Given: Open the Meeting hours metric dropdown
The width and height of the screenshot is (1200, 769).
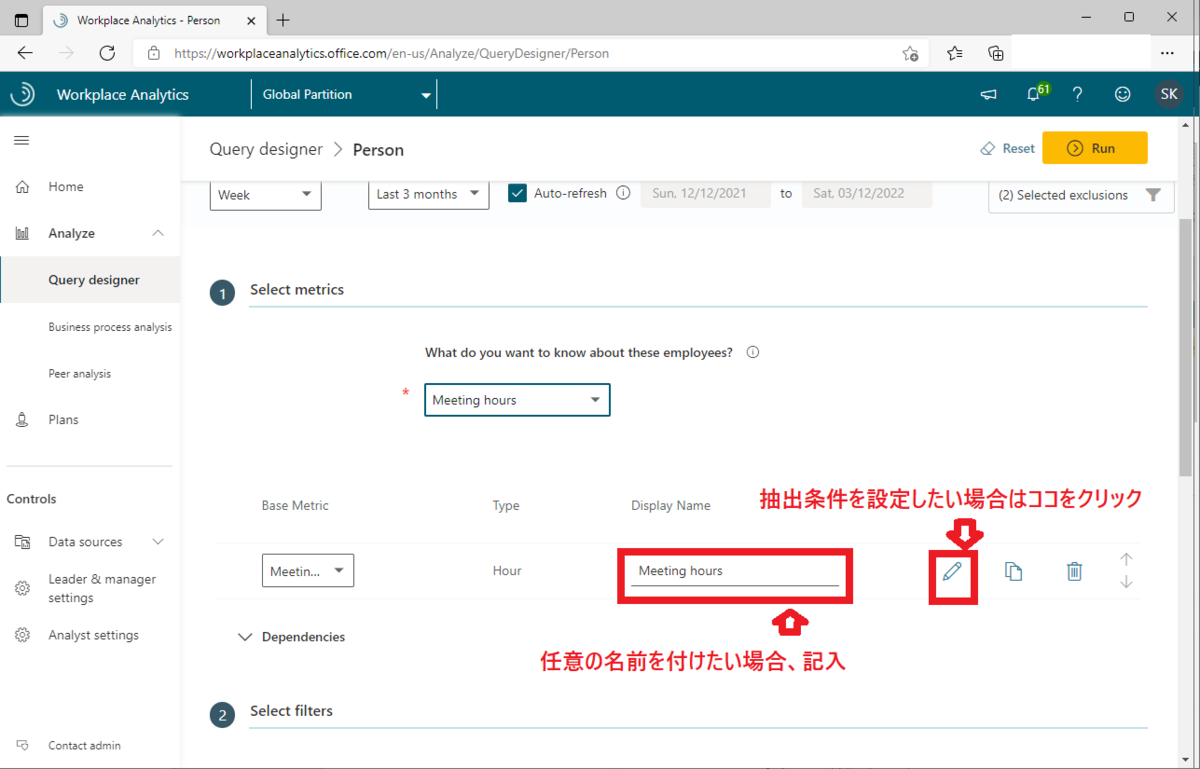Looking at the screenshot, I should tap(517, 400).
